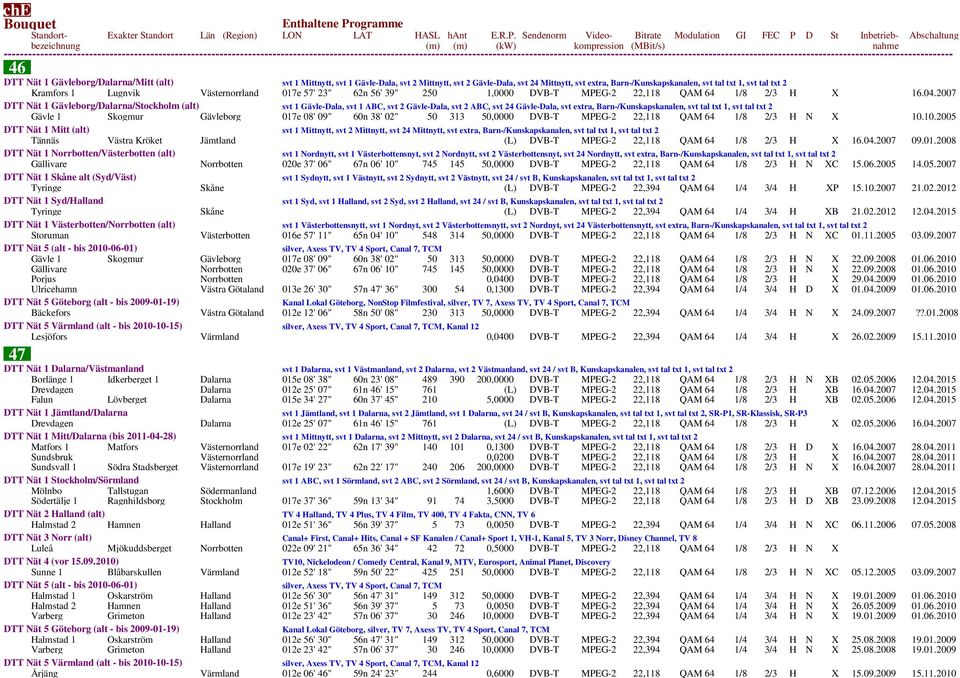The image size is (960, 678).
Task: Click the start date '24.09.2007'
Action: point(874,313)
